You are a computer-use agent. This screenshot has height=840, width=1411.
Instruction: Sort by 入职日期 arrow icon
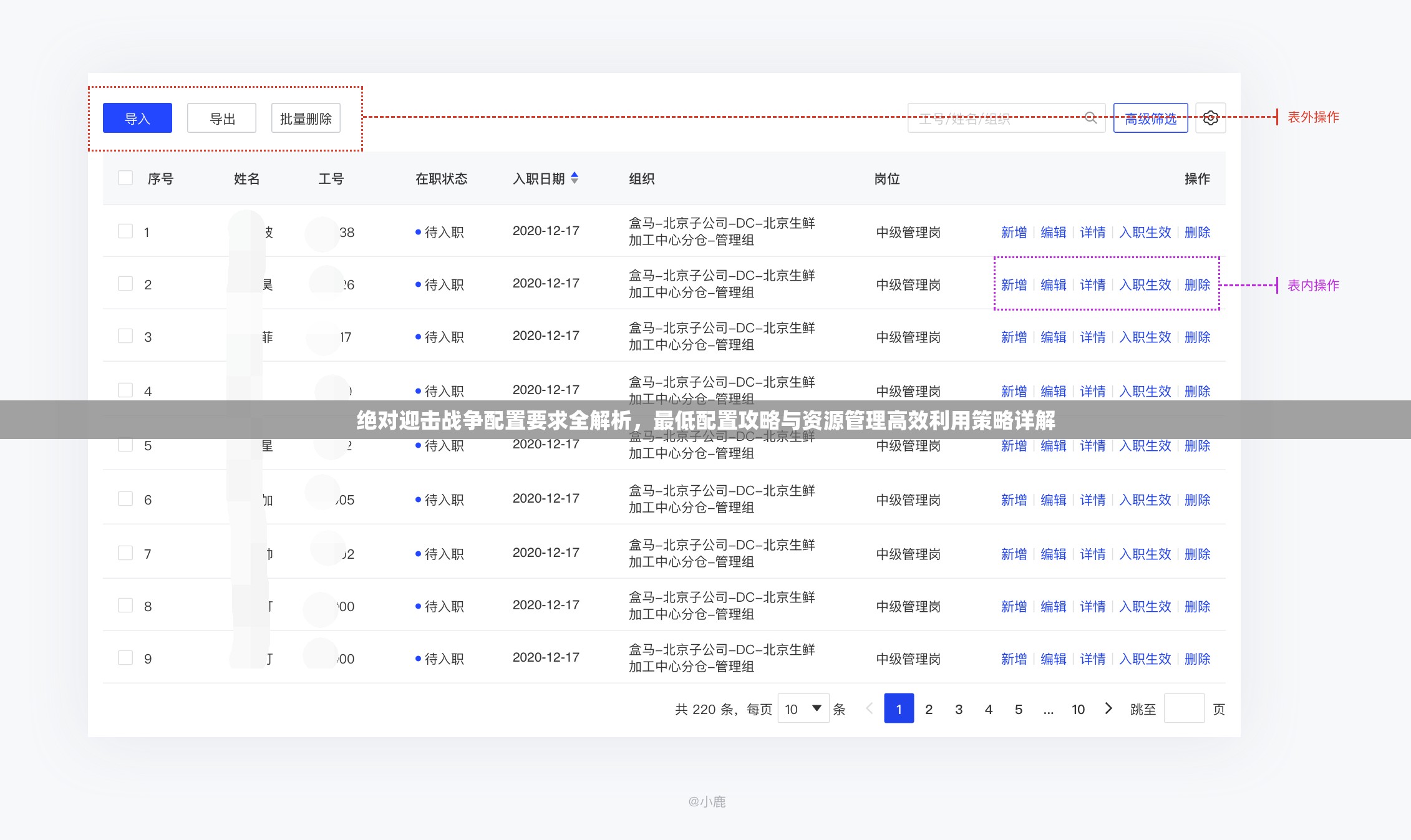click(x=575, y=178)
